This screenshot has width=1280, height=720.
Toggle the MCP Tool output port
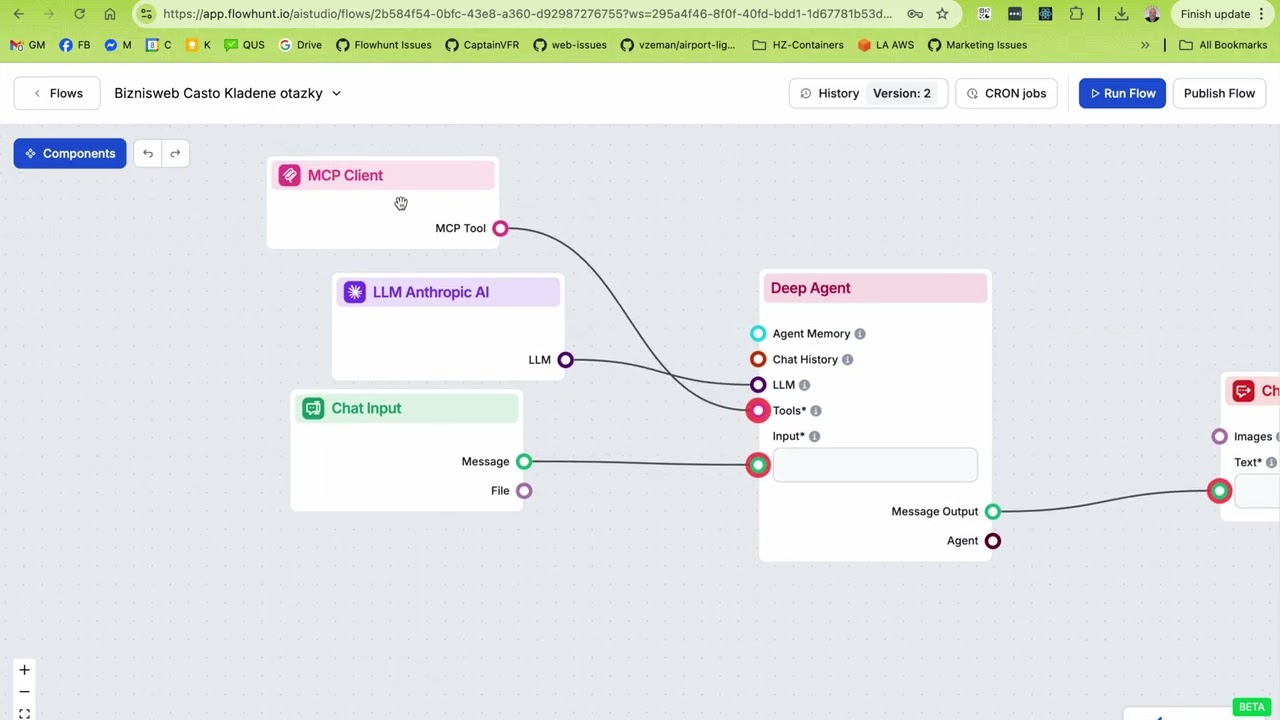[x=500, y=228]
